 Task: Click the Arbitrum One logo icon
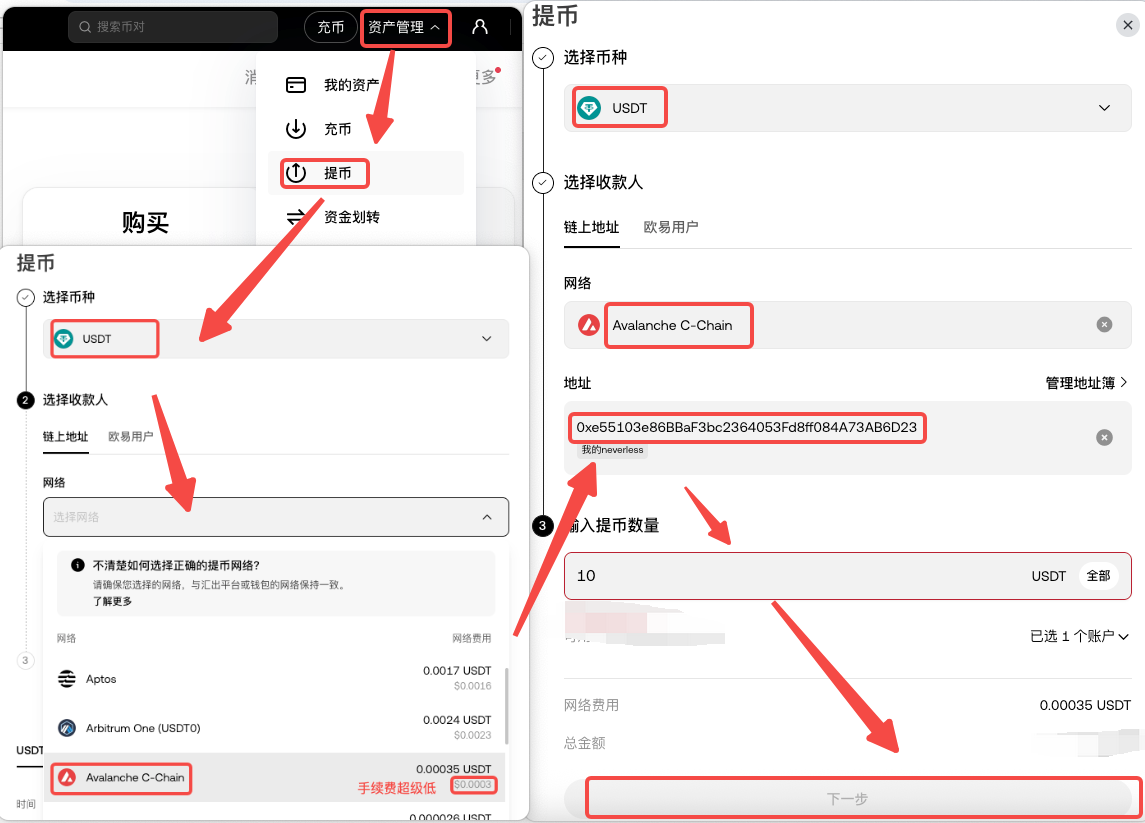point(67,728)
